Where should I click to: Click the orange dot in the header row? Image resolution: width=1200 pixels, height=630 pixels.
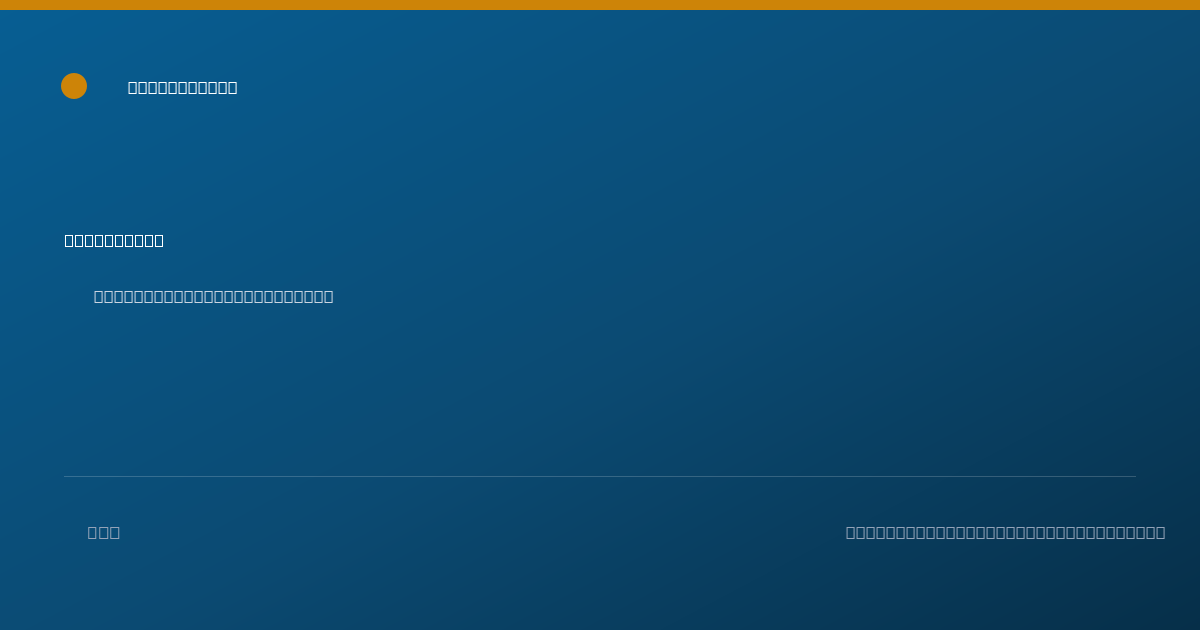point(74,86)
